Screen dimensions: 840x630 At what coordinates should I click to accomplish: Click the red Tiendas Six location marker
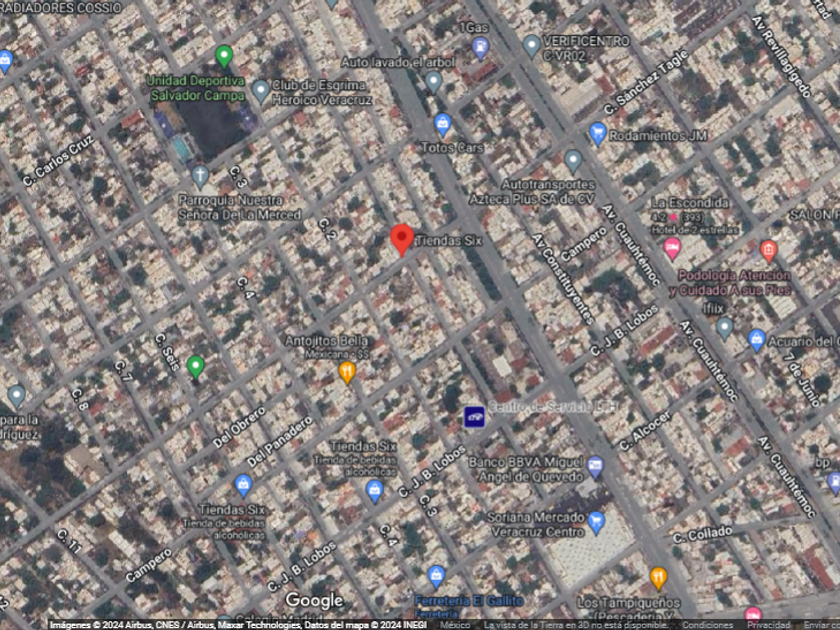pyautogui.click(x=402, y=240)
